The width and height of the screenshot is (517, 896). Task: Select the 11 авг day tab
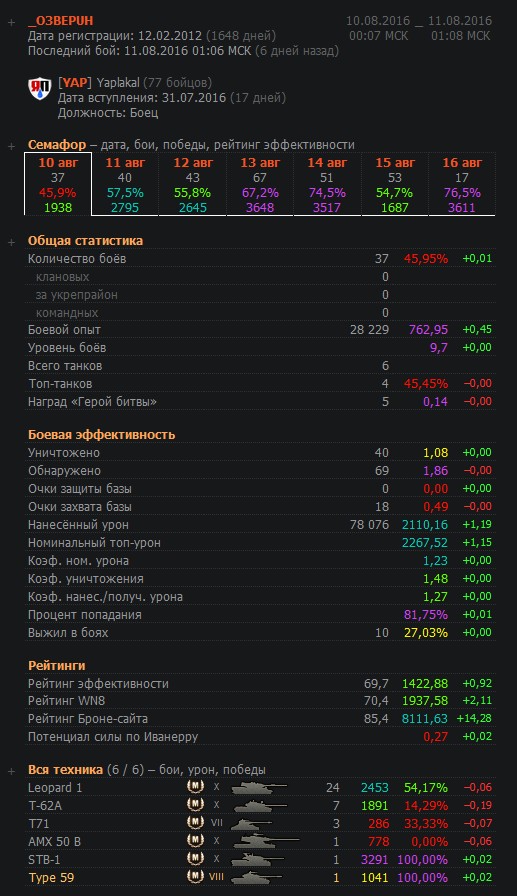coord(125,184)
